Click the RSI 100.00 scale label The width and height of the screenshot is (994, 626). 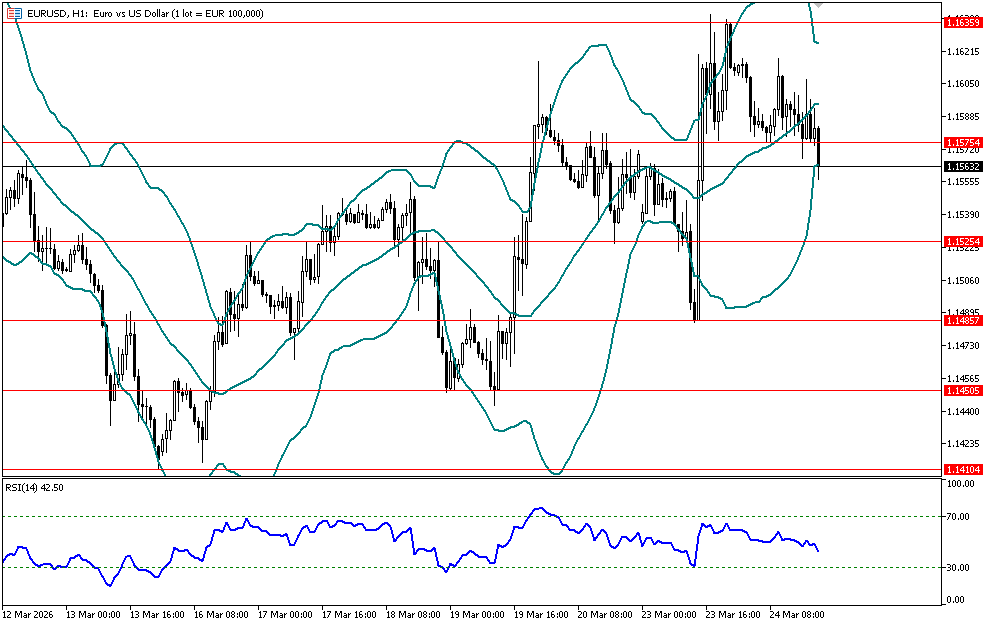pyautogui.click(x=960, y=484)
